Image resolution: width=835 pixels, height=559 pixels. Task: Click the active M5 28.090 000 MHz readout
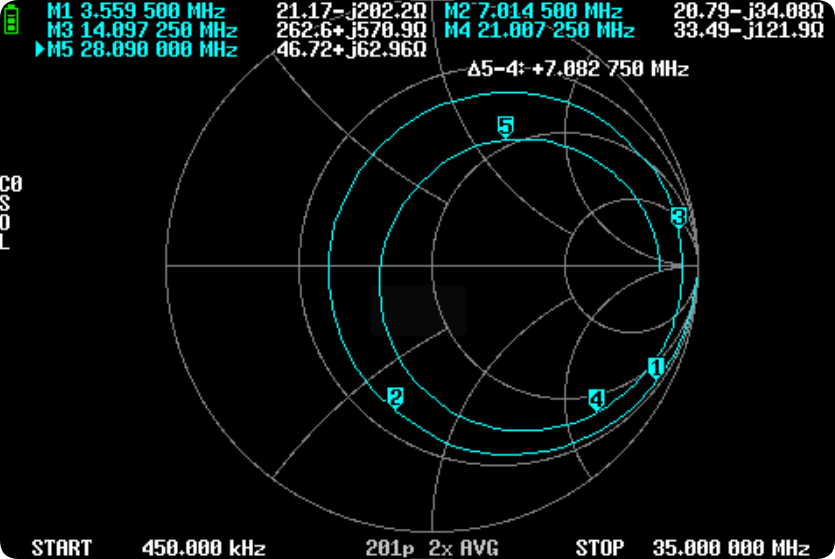142,51
